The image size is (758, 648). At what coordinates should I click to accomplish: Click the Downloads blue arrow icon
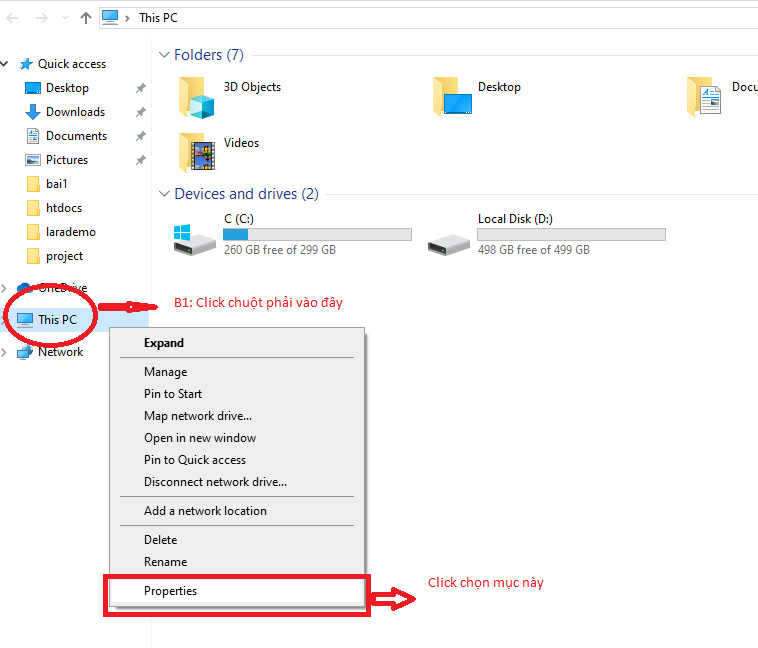(x=32, y=112)
